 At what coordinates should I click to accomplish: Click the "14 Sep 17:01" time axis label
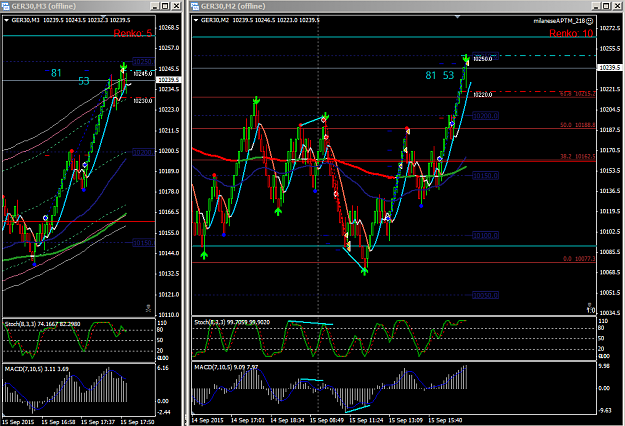click(x=248, y=420)
